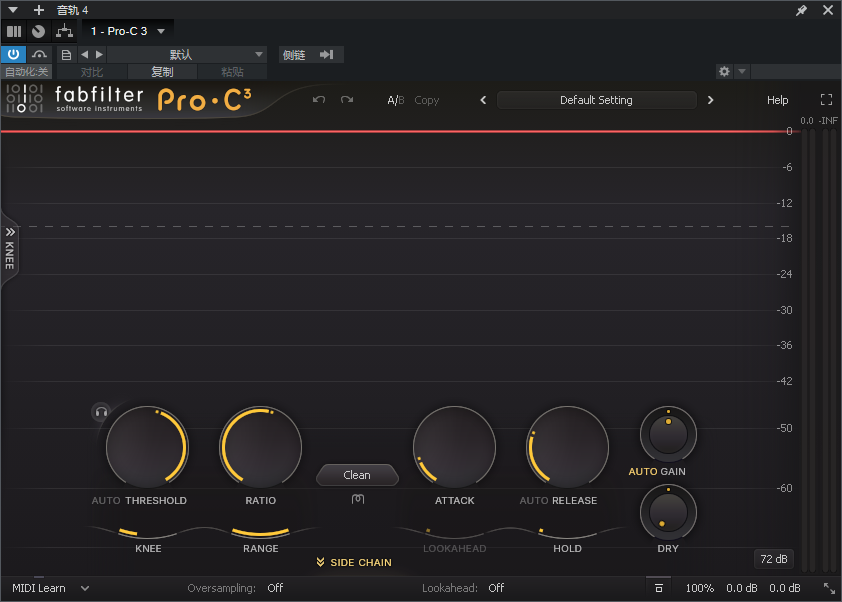This screenshot has height=602, width=842.
Task: Open the plugin settings gear
Action: point(724,71)
